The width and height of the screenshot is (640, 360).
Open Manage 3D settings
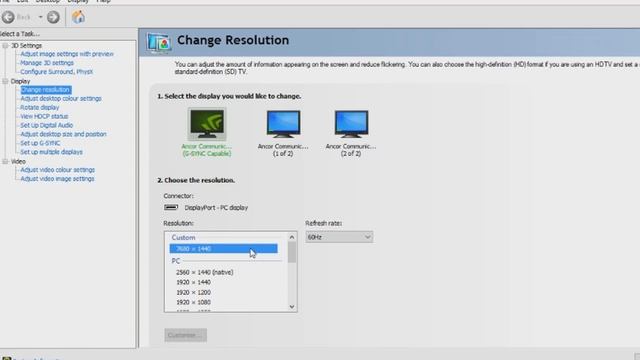[x=47, y=63]
